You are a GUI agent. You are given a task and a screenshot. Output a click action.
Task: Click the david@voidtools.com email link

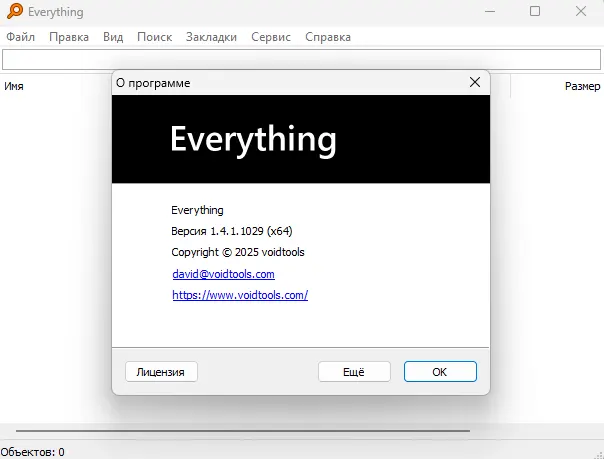pos(223,274)
